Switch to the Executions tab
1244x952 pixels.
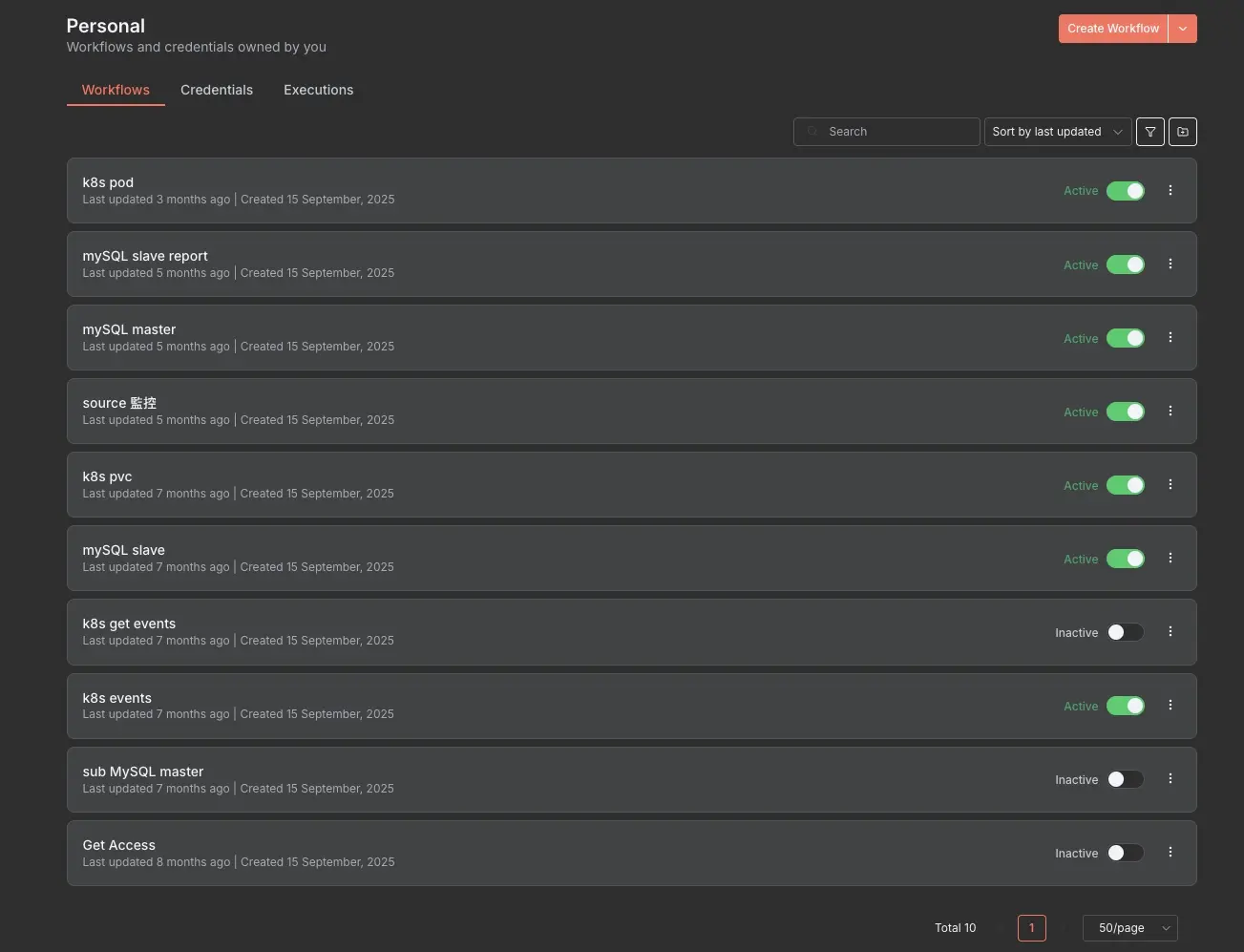(x=318, y=90)
